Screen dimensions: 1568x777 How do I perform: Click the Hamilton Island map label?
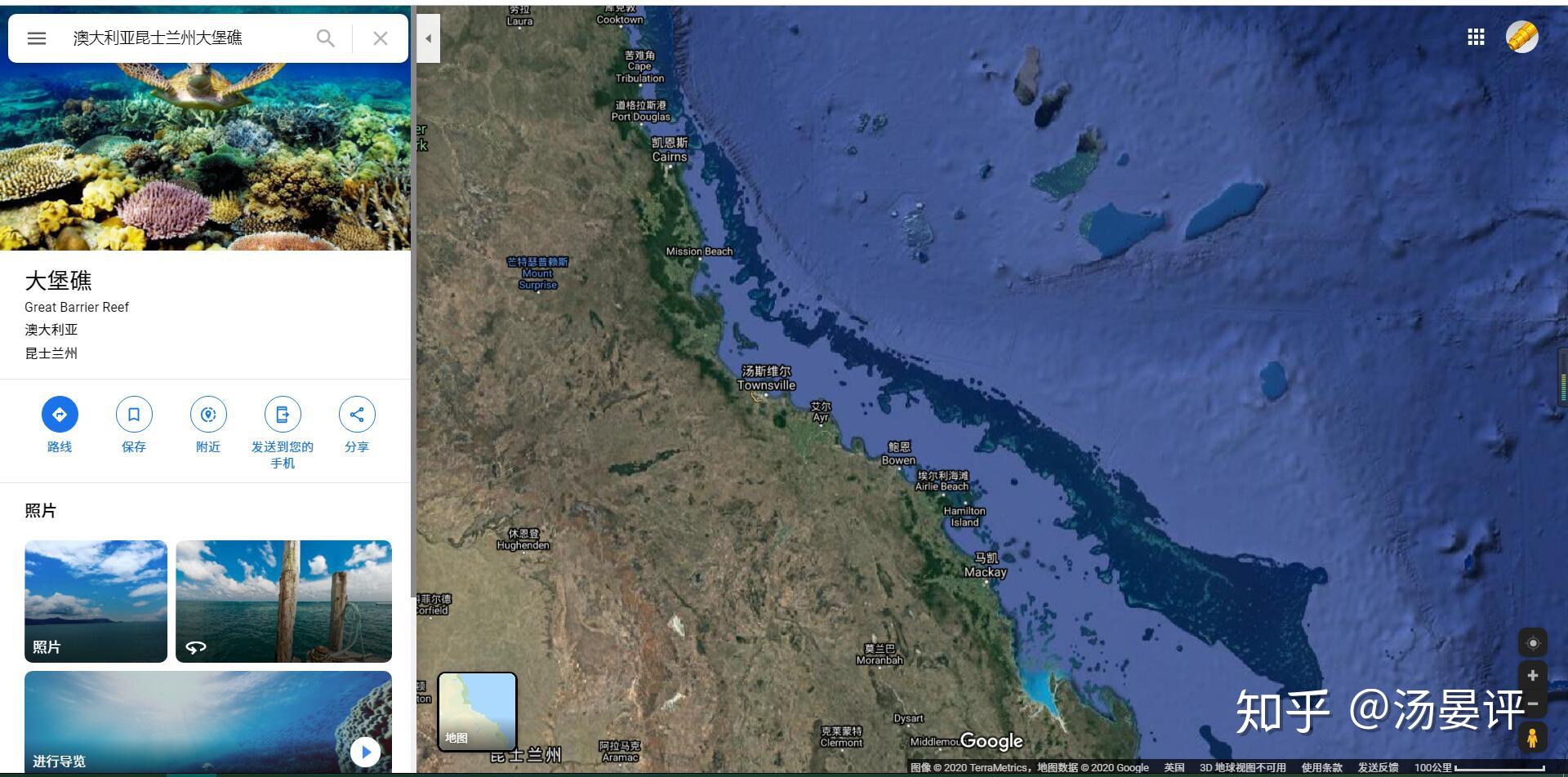pyautogui.click(x=964, y=517)
